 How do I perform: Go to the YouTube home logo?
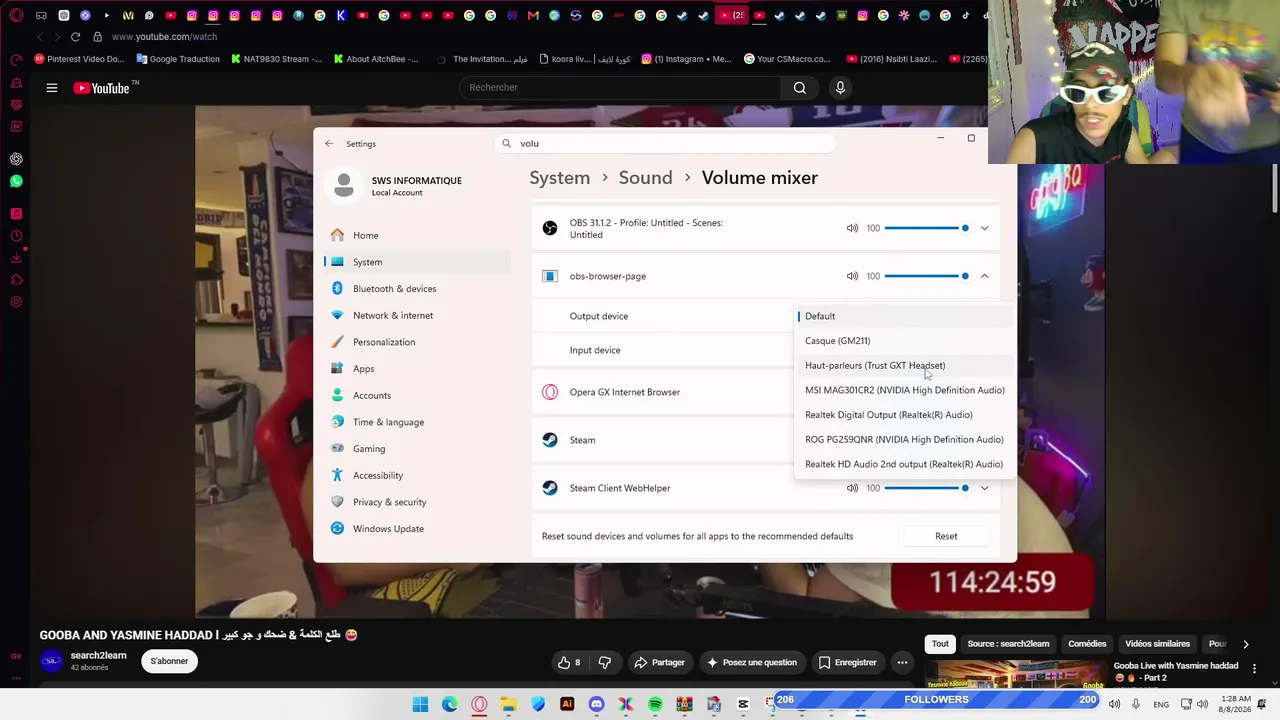pyautogui.click(x=102, y=88)
